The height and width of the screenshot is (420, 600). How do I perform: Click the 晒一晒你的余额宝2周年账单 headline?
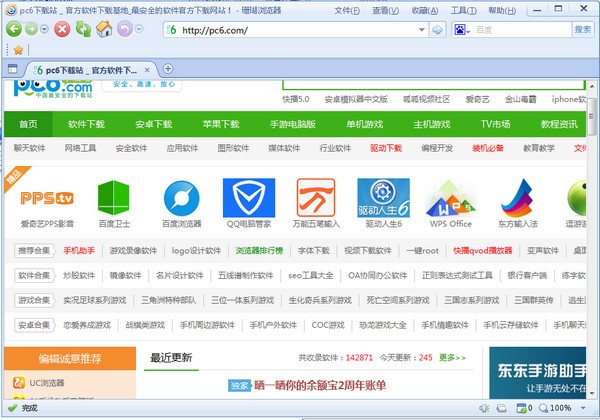(320, 385)
